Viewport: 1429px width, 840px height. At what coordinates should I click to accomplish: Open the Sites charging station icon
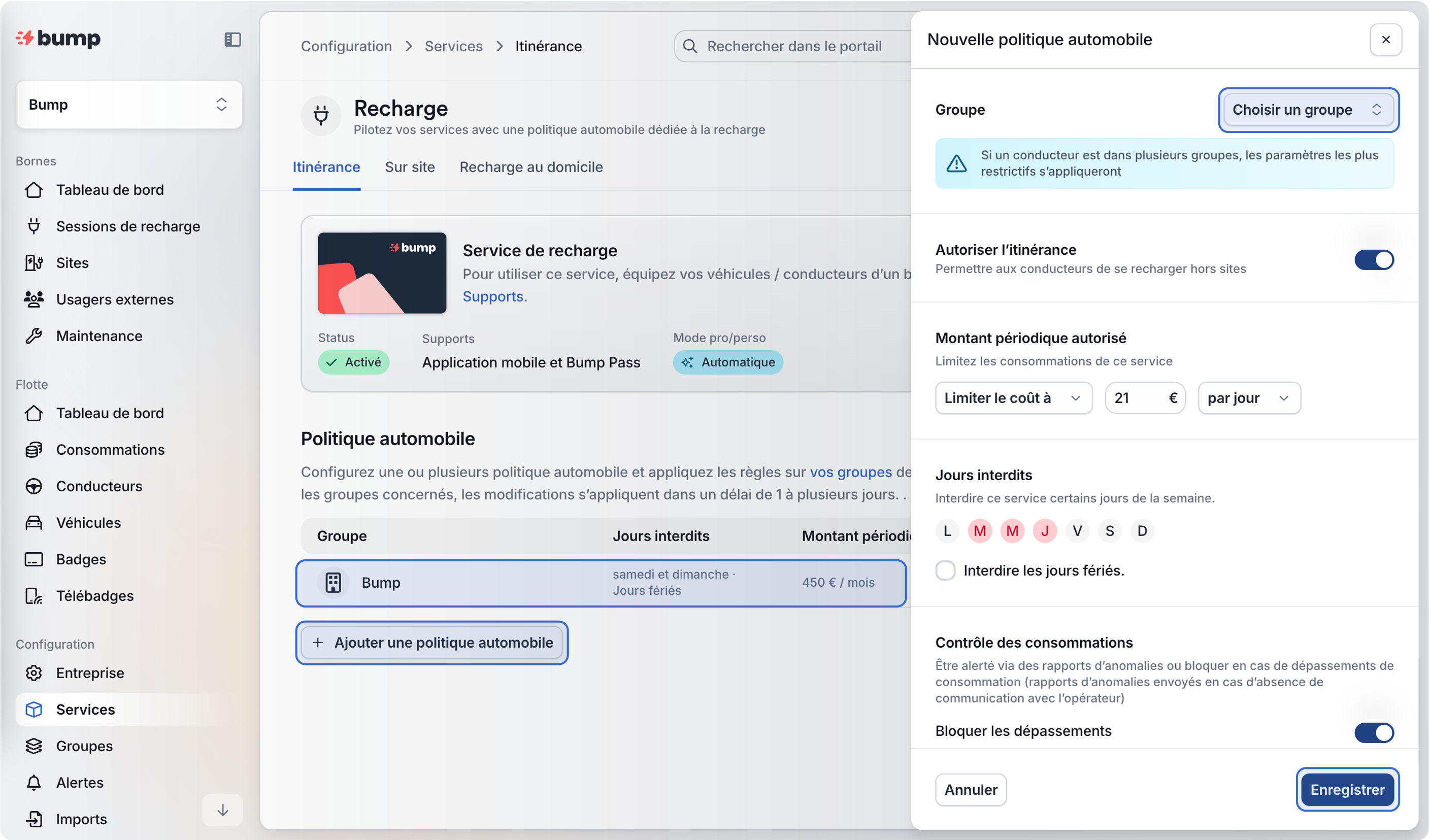(34, 263)
